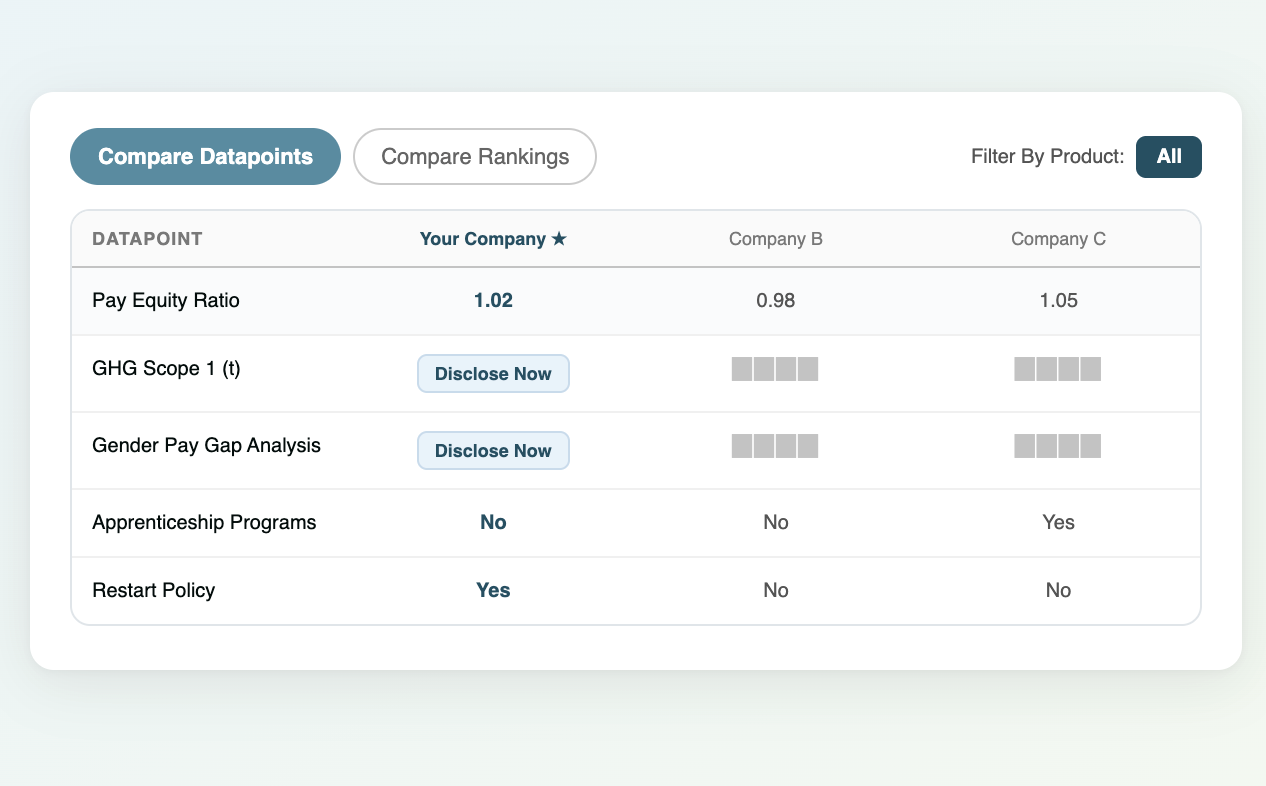Viewport: 1266px width, 786px height.
Task: Click Disclose Now for Gender Pay Gap Analysis
Action: [x=493, y=450]
